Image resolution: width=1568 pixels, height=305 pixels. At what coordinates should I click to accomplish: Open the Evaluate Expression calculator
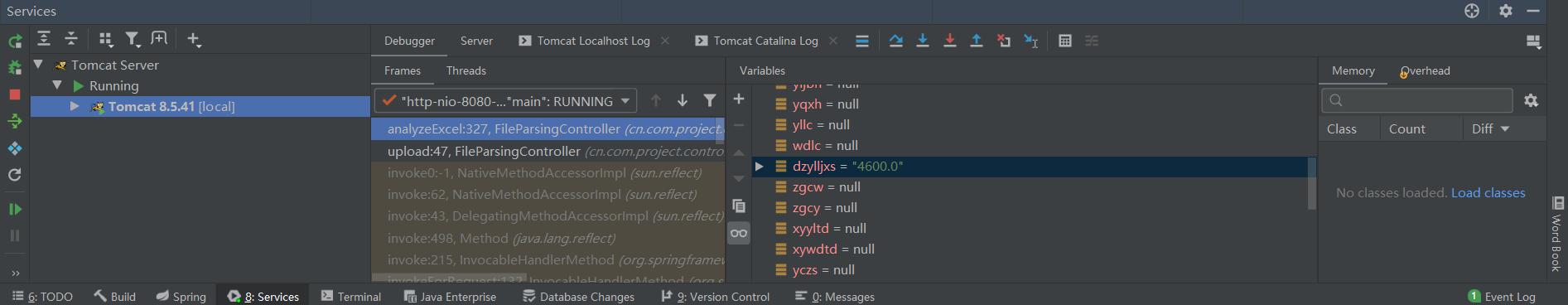pyautogui.click(x=1065, y=41)
